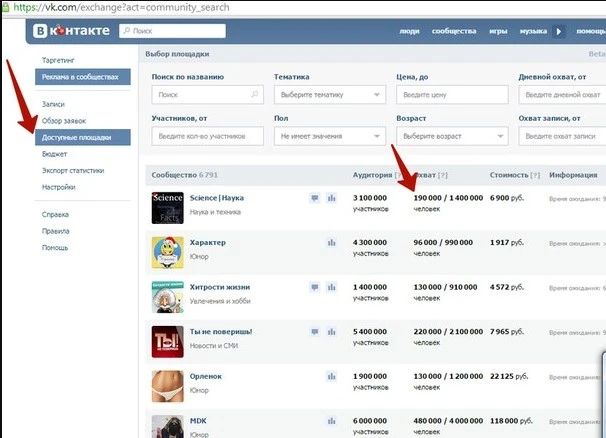Open the comment icon for Ты не поверишь!
This screenshot has width=606, height=438.
315,332
